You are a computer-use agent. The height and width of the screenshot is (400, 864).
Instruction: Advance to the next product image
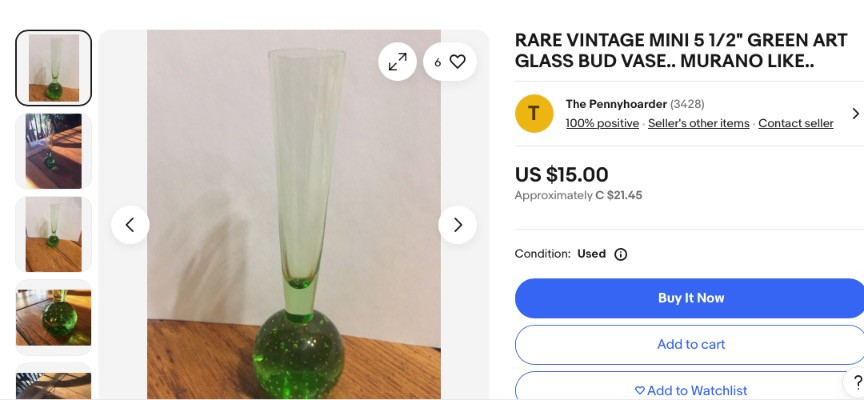coord(457,225)
